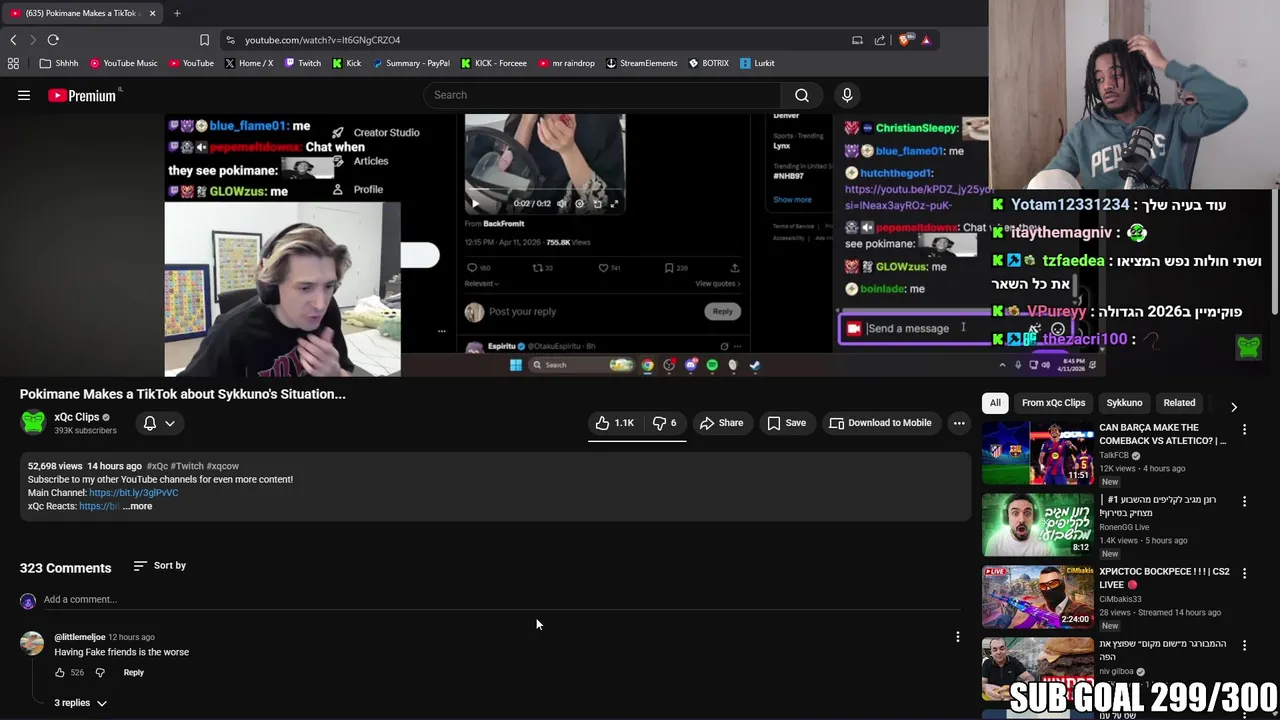The width and height of the screenshot is (1280, 720).
Task: Dislike the comment by @littlemeljoe
Action: 100,673
